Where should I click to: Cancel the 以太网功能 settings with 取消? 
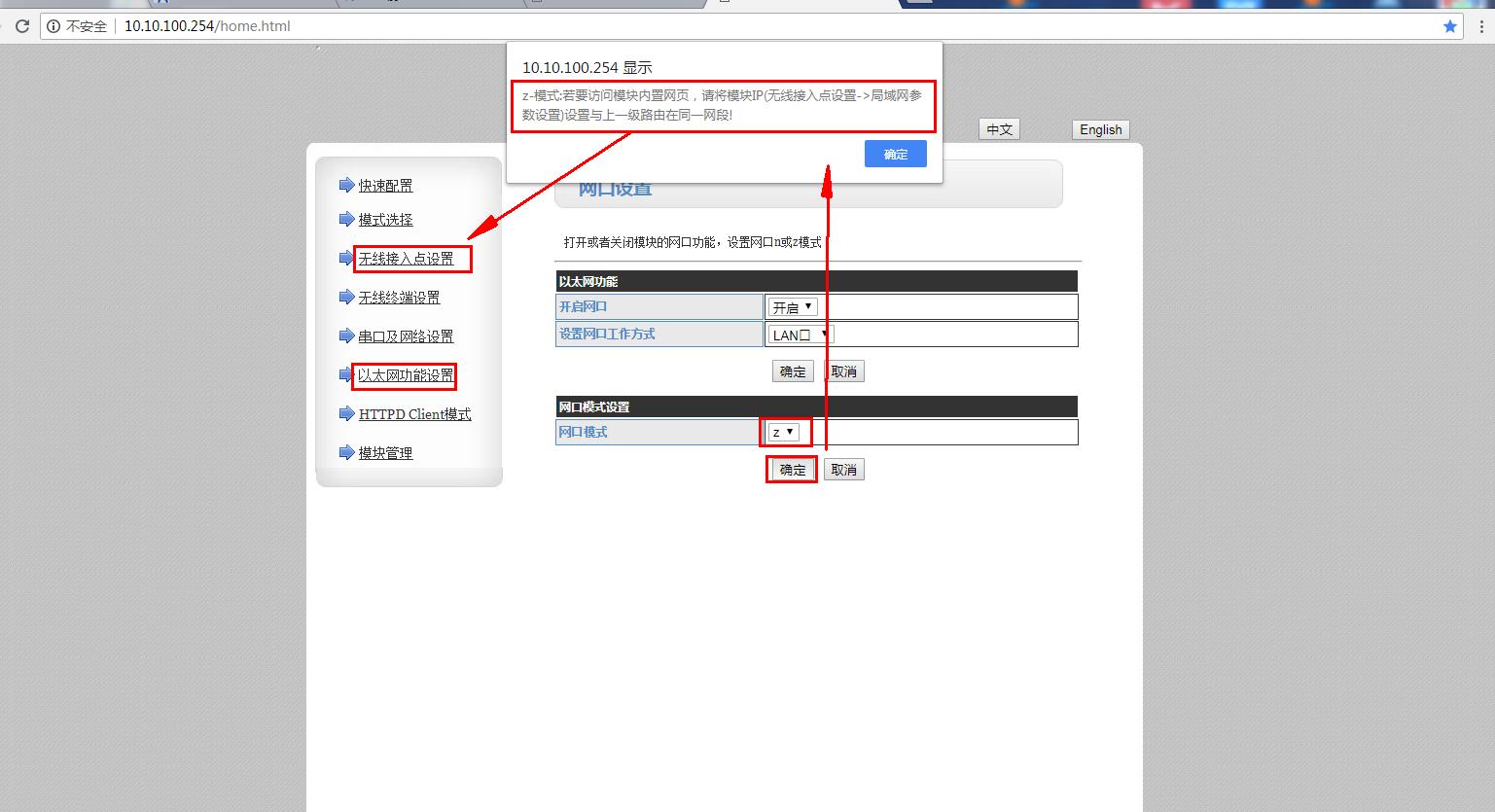click(843, 371)
